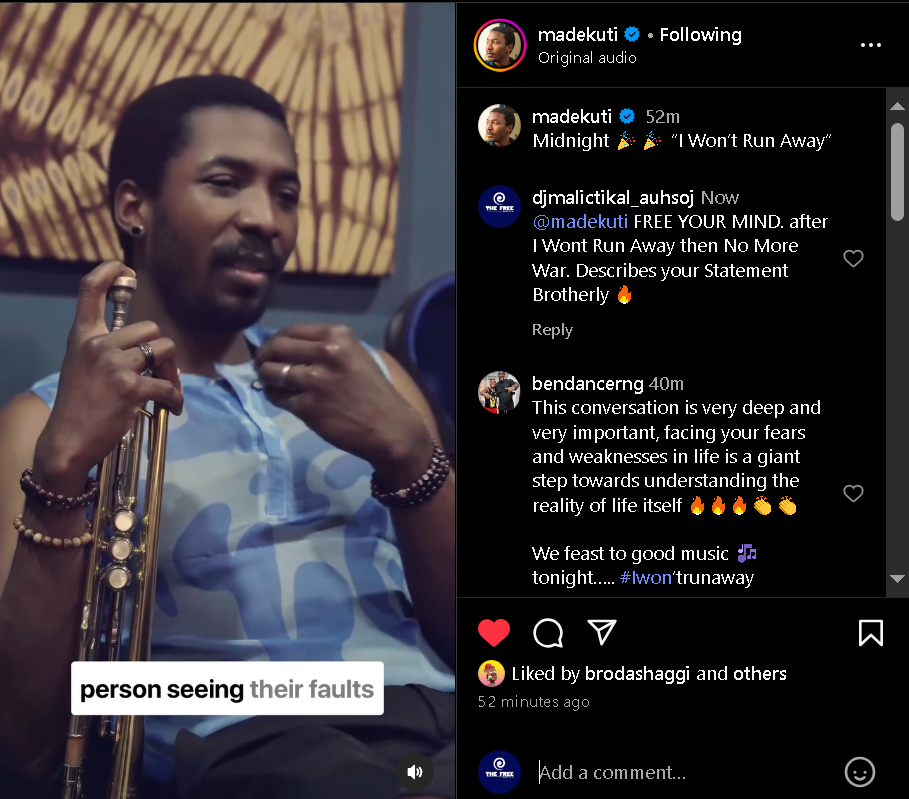The width and height of the screenshot is (909, 799).
Task: Click the Following button in header
Action: pyautogui.click(x=700, y=35)
